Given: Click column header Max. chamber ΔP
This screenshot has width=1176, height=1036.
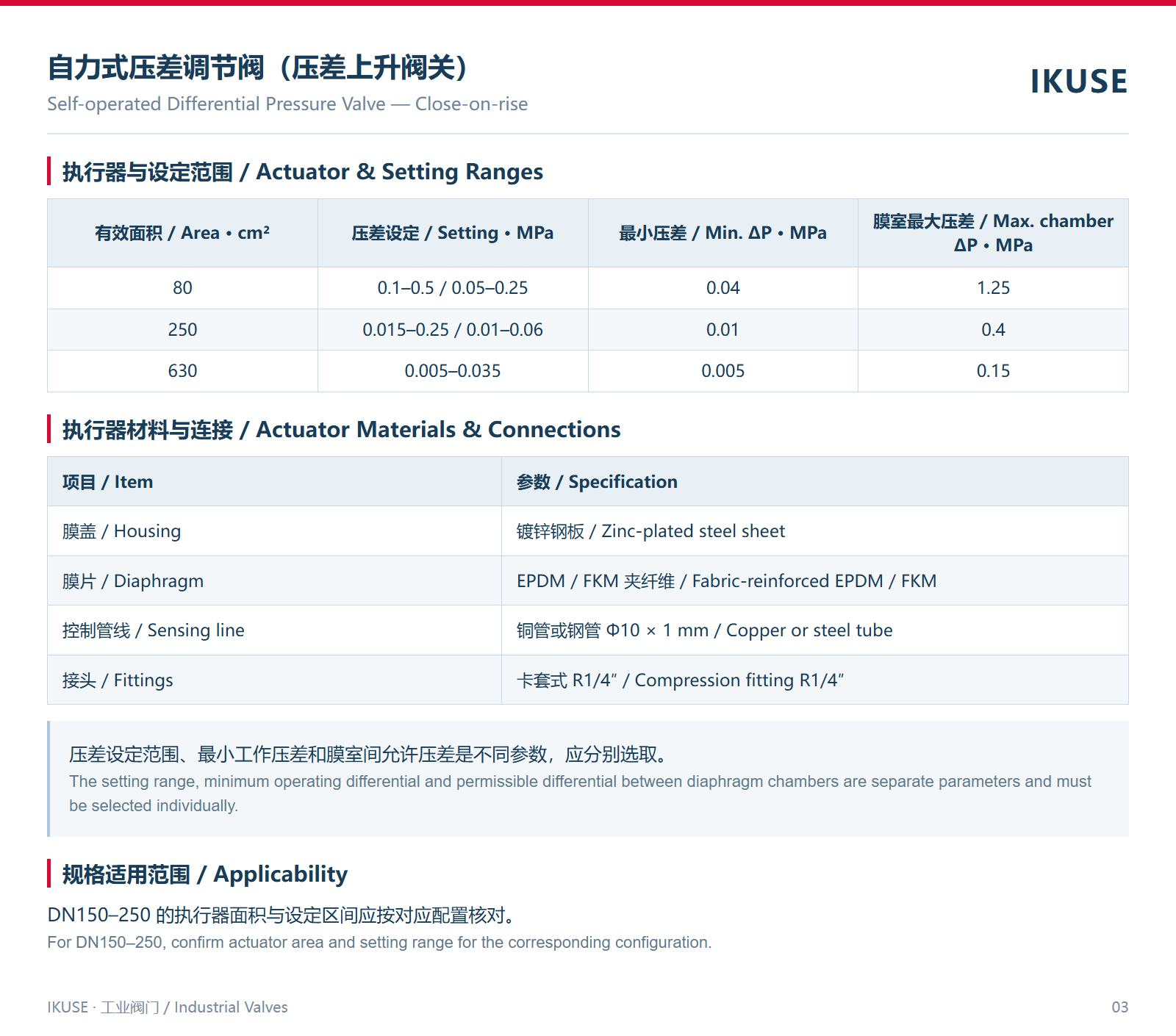Looking at the screenshot, I should tap(993, 233).
